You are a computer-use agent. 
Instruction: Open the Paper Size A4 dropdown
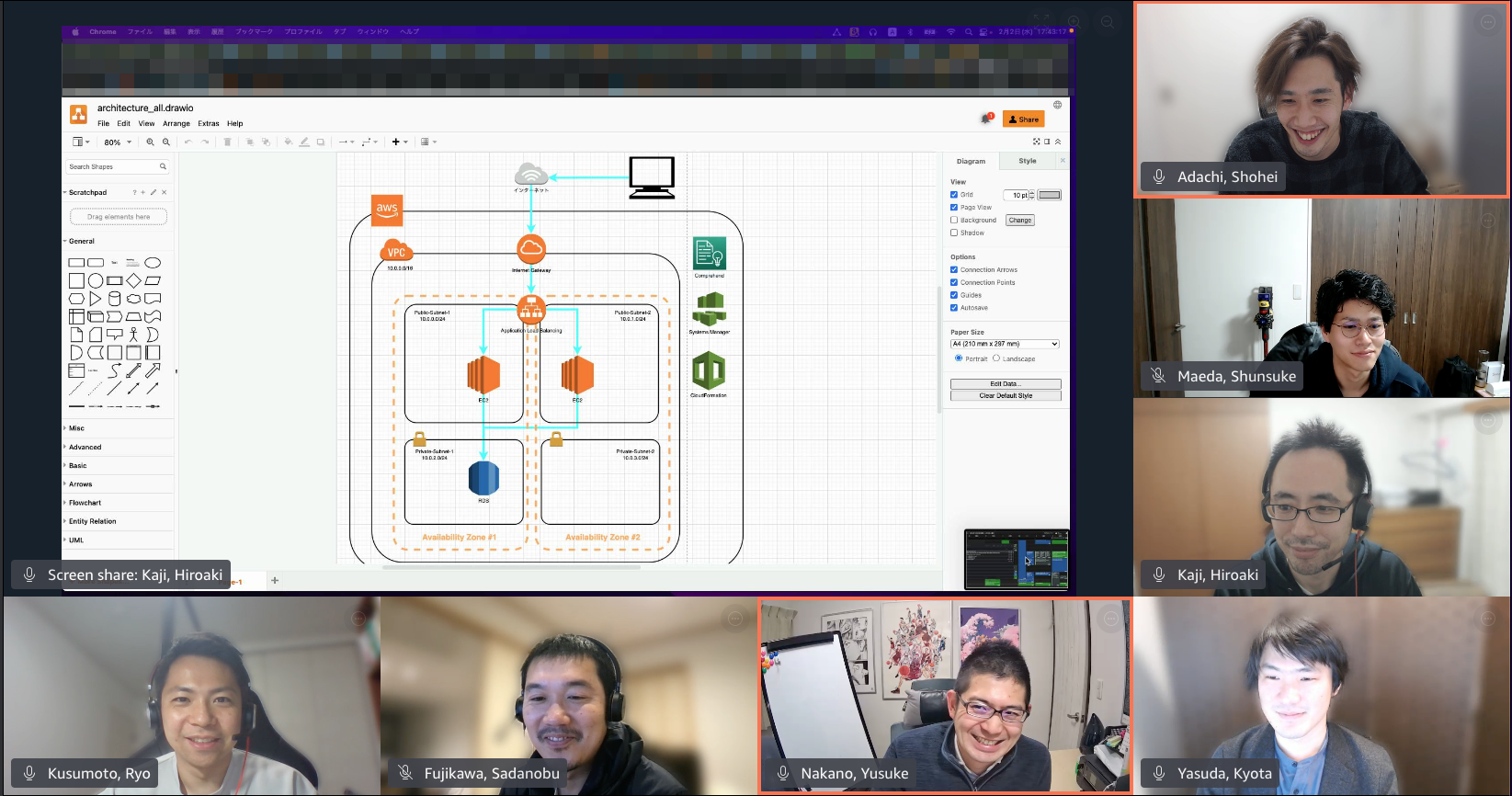point(1005,344)
